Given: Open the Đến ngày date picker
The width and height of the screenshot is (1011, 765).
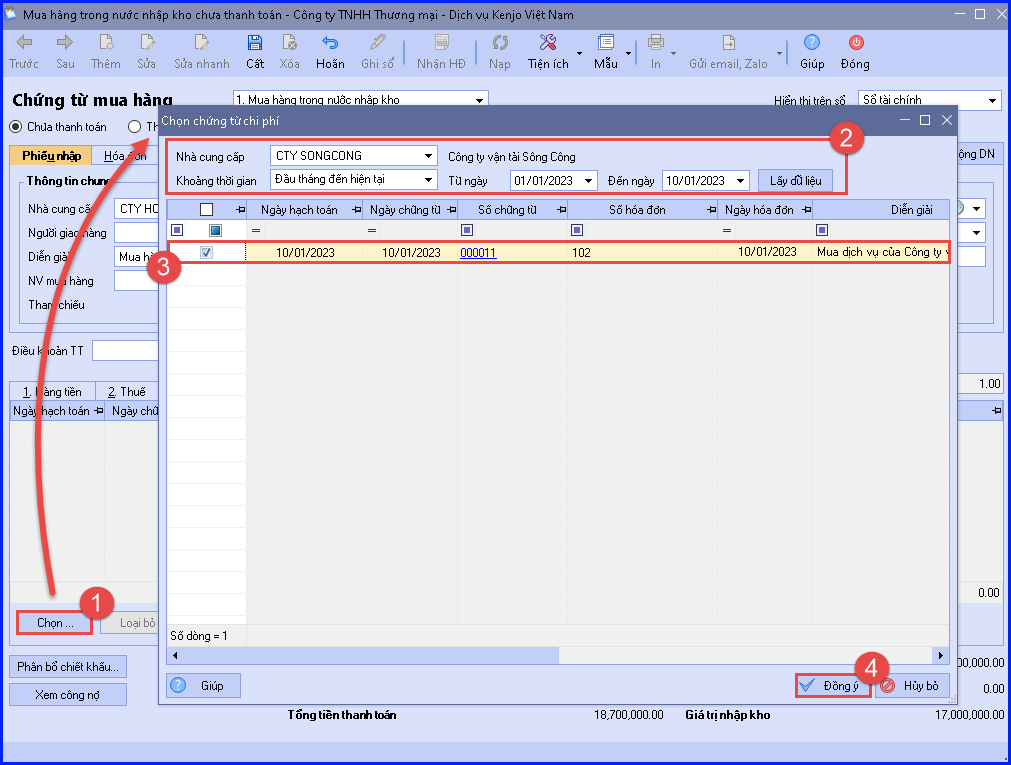Looking at the screenshot, I should (x=740, y=181).
